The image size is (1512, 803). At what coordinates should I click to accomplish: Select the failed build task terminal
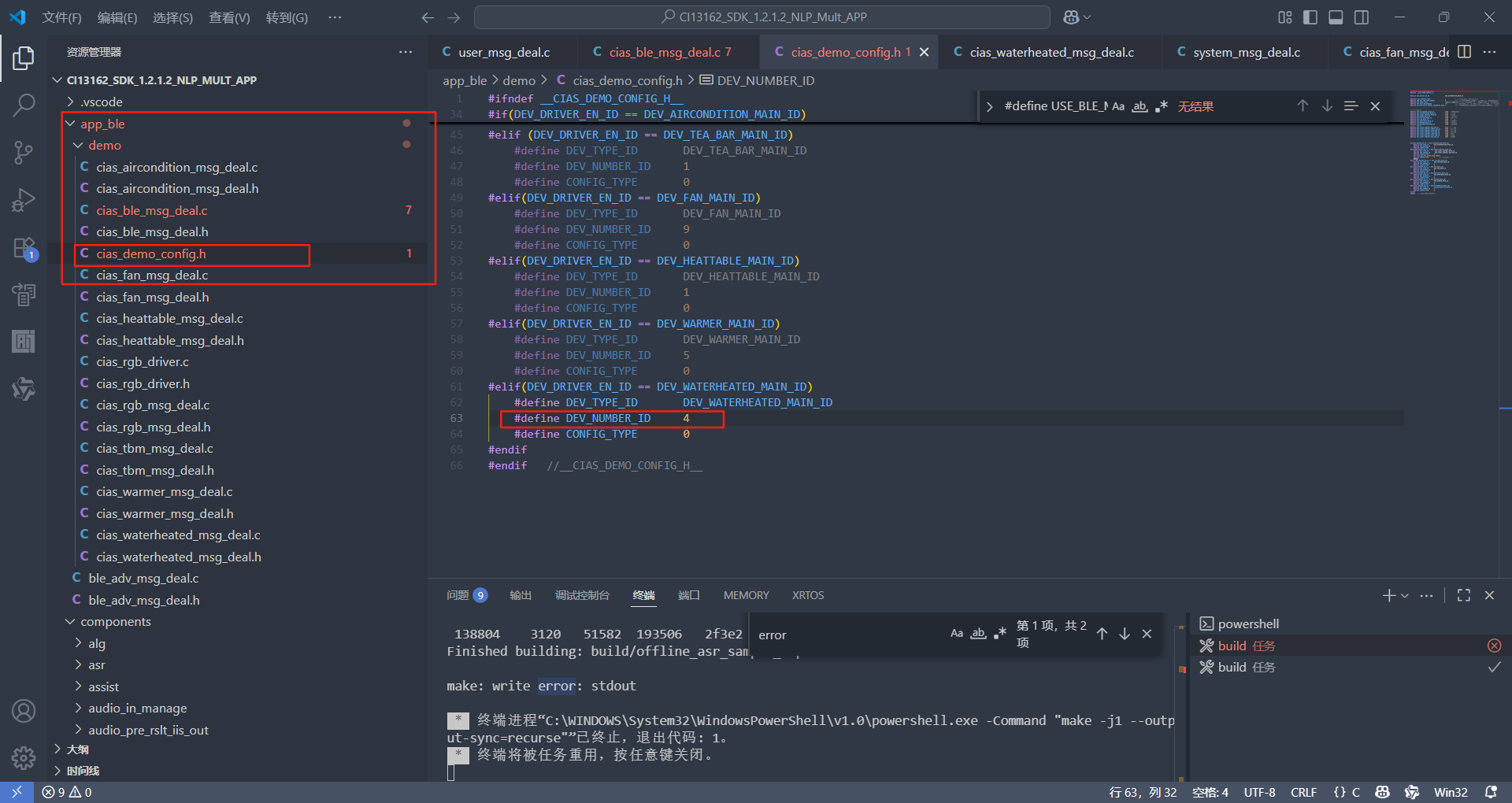(1246, 646)
